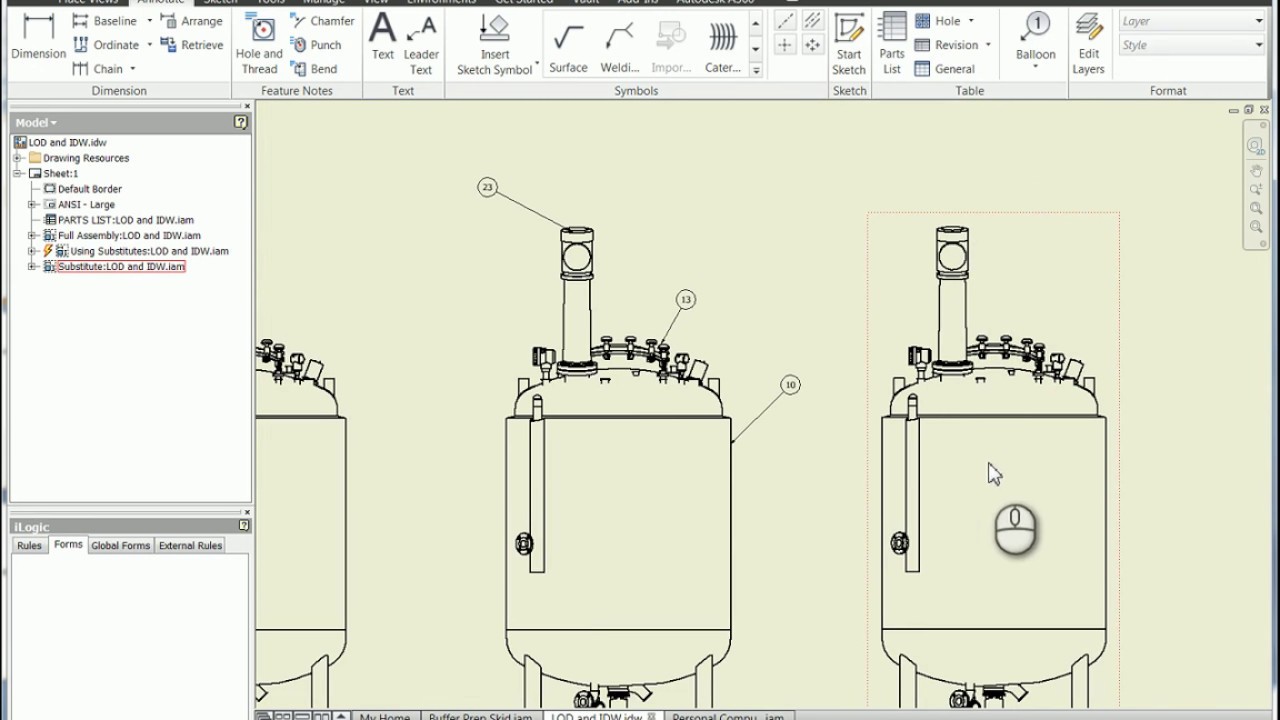Select the Text tool

coord(383,38)
